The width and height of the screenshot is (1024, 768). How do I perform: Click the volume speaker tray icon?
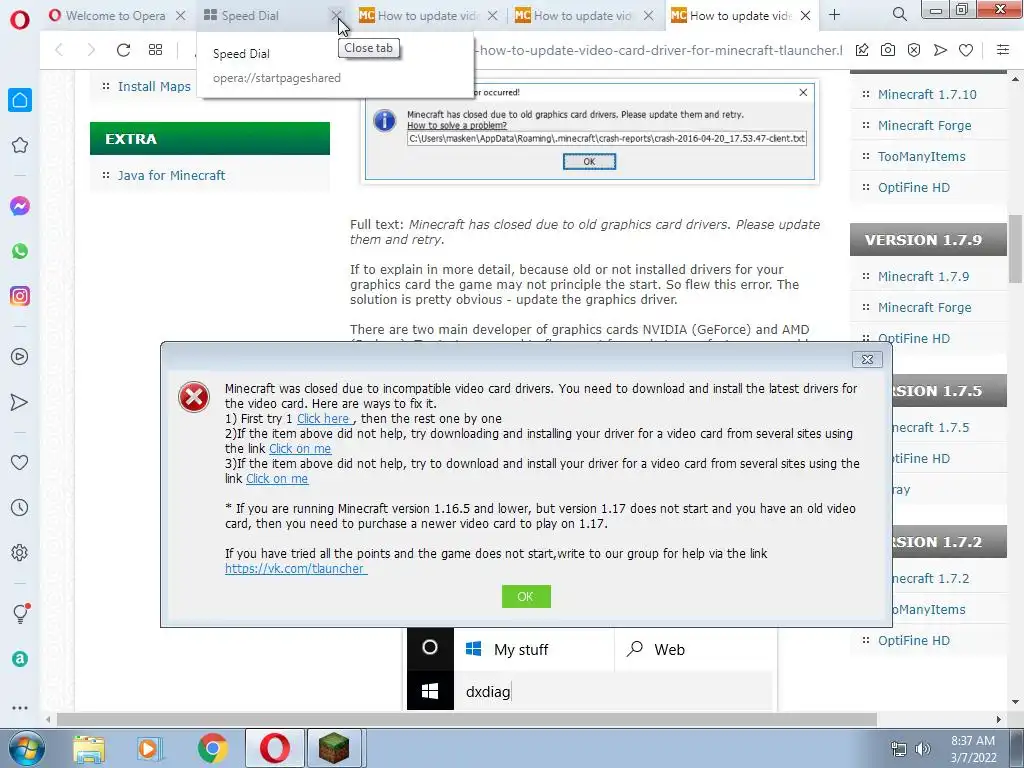coord(923,749)
